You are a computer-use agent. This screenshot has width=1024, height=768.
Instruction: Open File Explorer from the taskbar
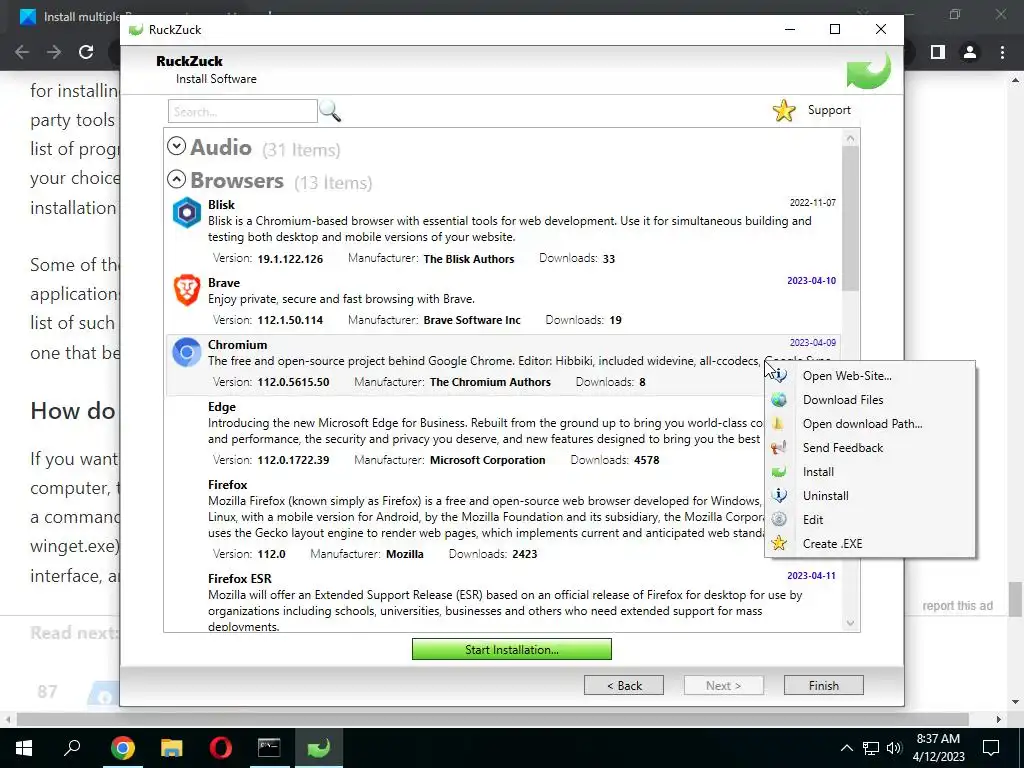[x=171, y=748]
